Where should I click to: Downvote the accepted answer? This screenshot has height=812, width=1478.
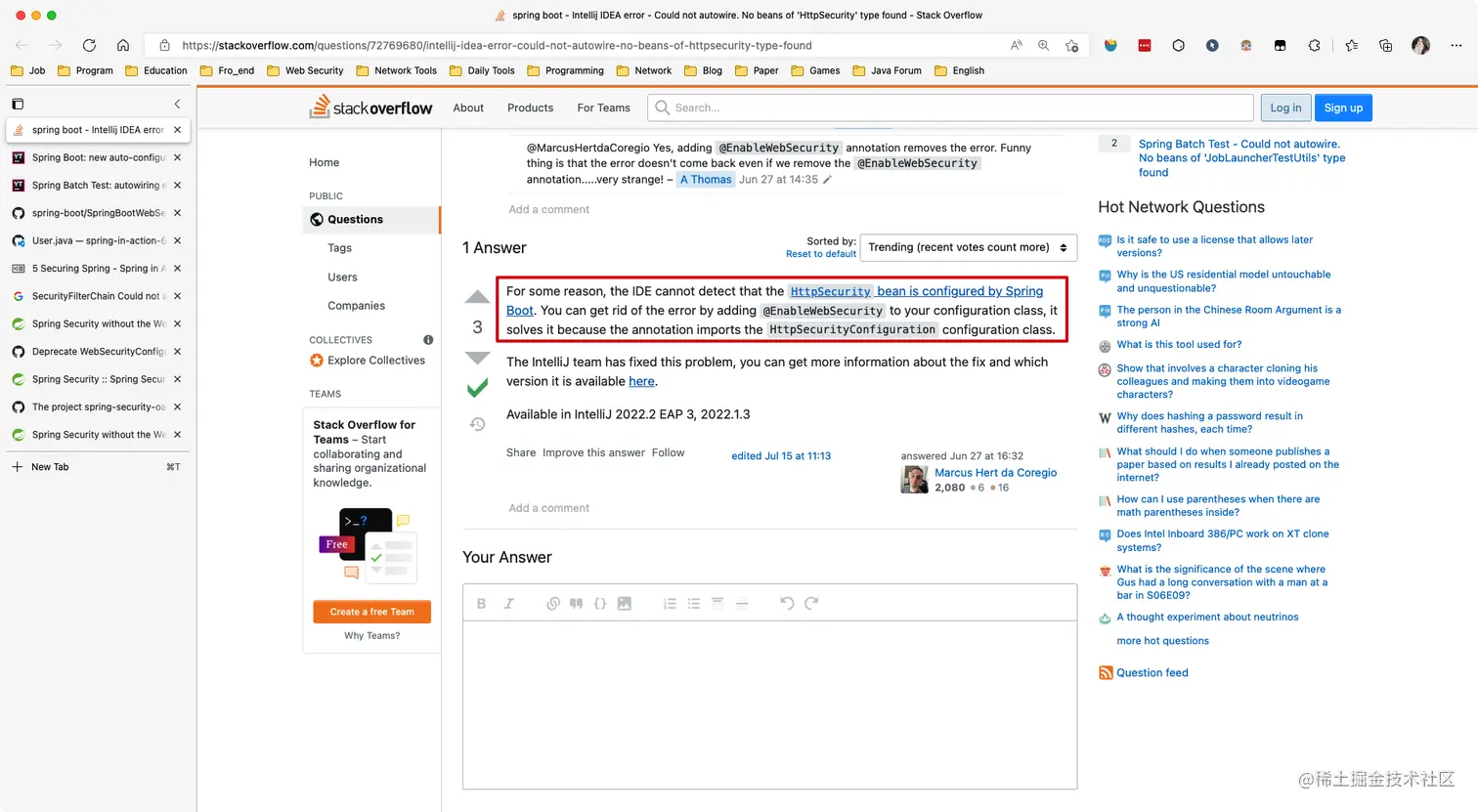477,358
